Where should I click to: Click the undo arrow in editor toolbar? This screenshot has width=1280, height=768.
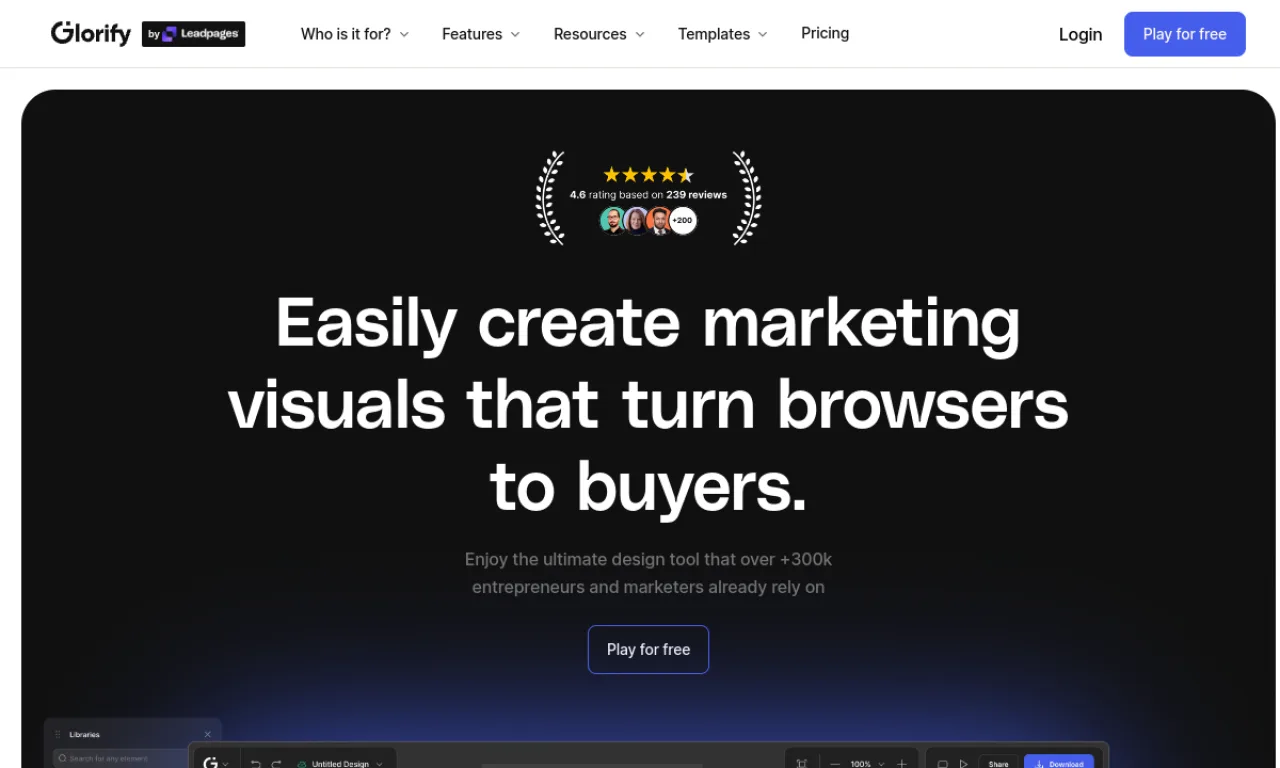click(x=256, y=764)
